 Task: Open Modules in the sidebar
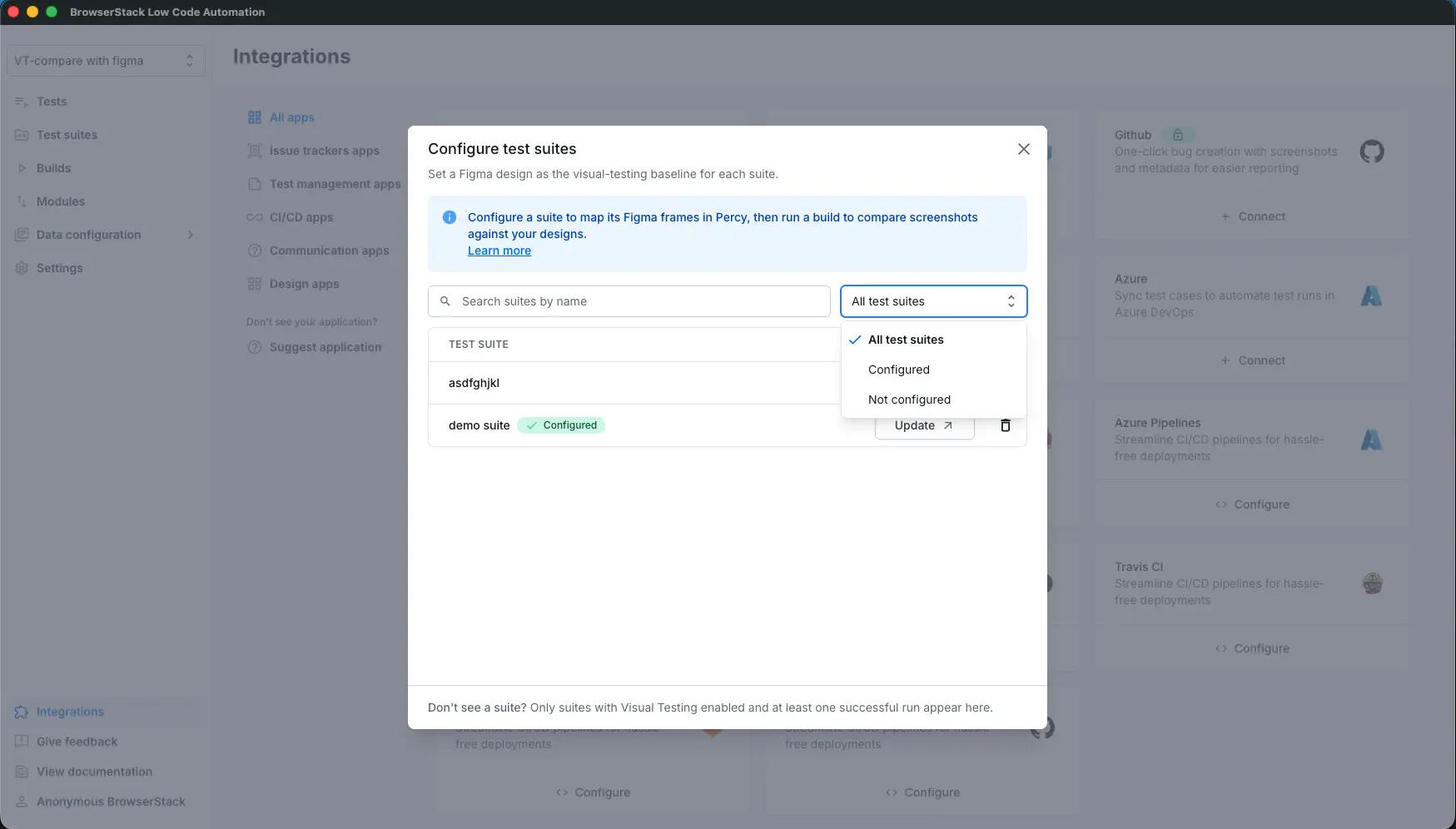point(61,201)
